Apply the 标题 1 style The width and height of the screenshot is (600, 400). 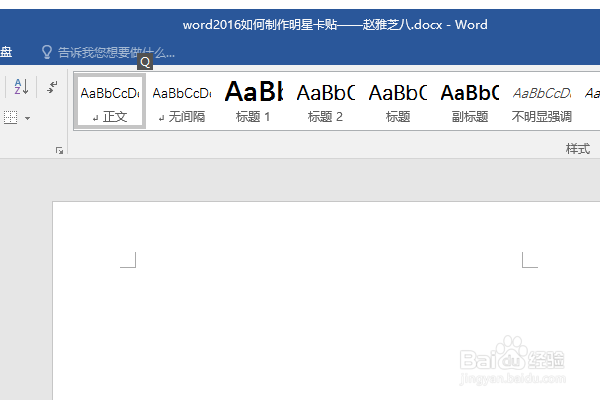pyautogui.click(x=253, y=101)
